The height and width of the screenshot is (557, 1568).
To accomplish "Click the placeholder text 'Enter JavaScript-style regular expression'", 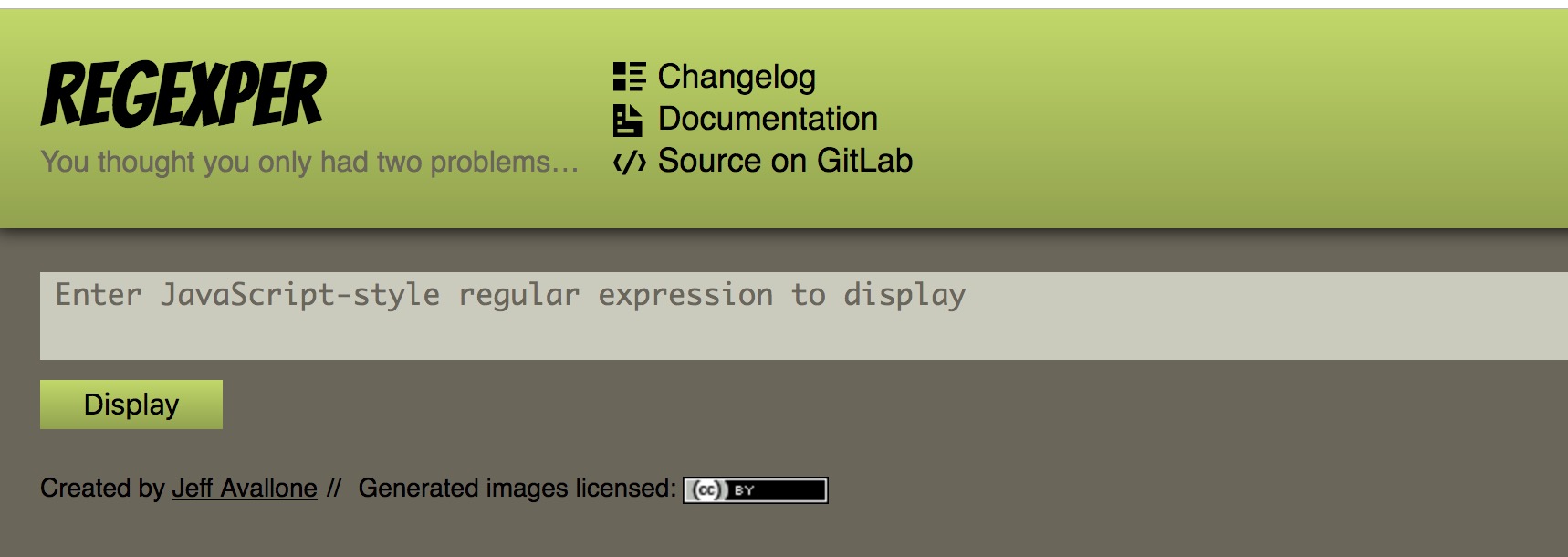I will point(413,295).
